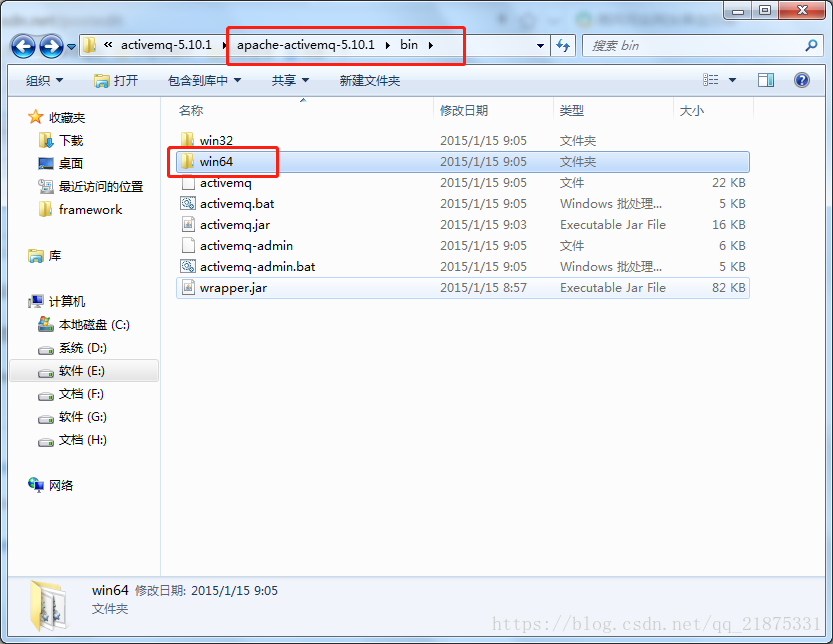Open framework favorite folder
This screenshot has height=644, width=833.
90,210
